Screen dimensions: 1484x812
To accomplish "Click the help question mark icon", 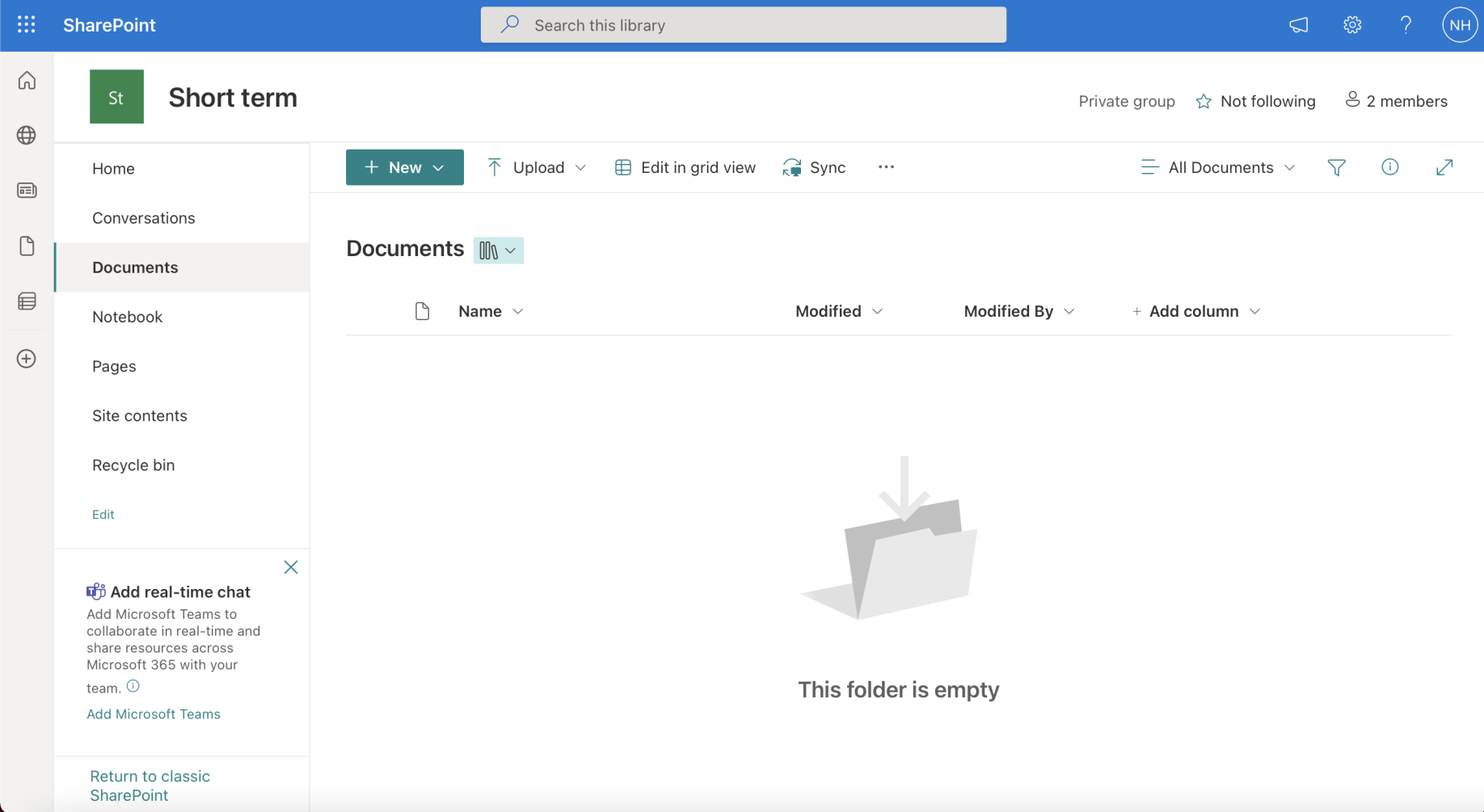I will click(x=1406, y=25).
